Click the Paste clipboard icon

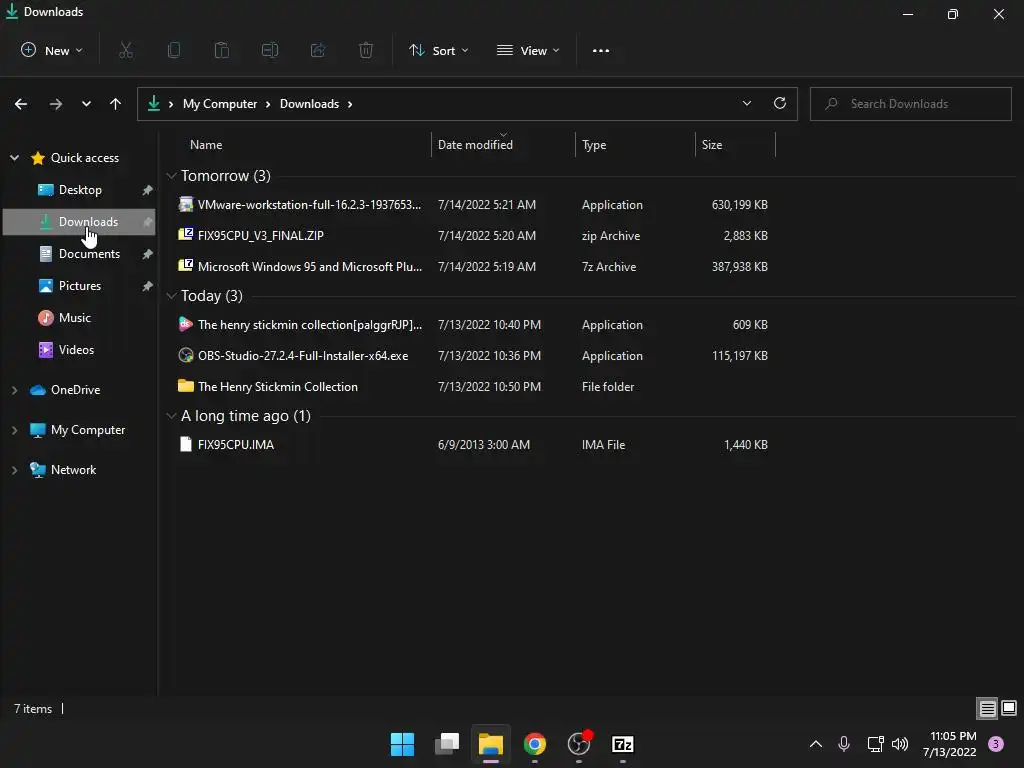pyautogui.click(x=222, y=50)
